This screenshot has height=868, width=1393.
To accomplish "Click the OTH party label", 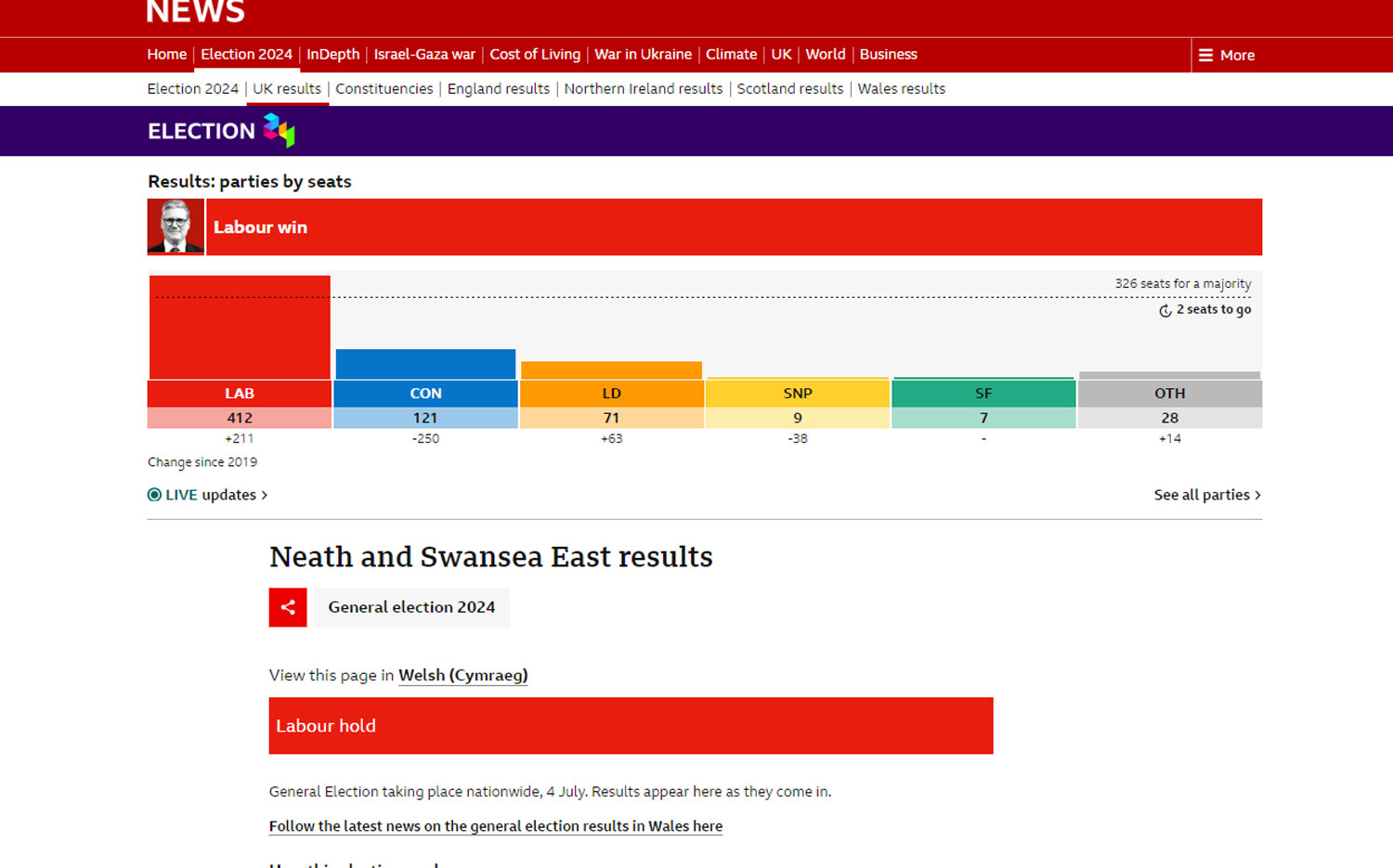I will (x=1170, y=394).
